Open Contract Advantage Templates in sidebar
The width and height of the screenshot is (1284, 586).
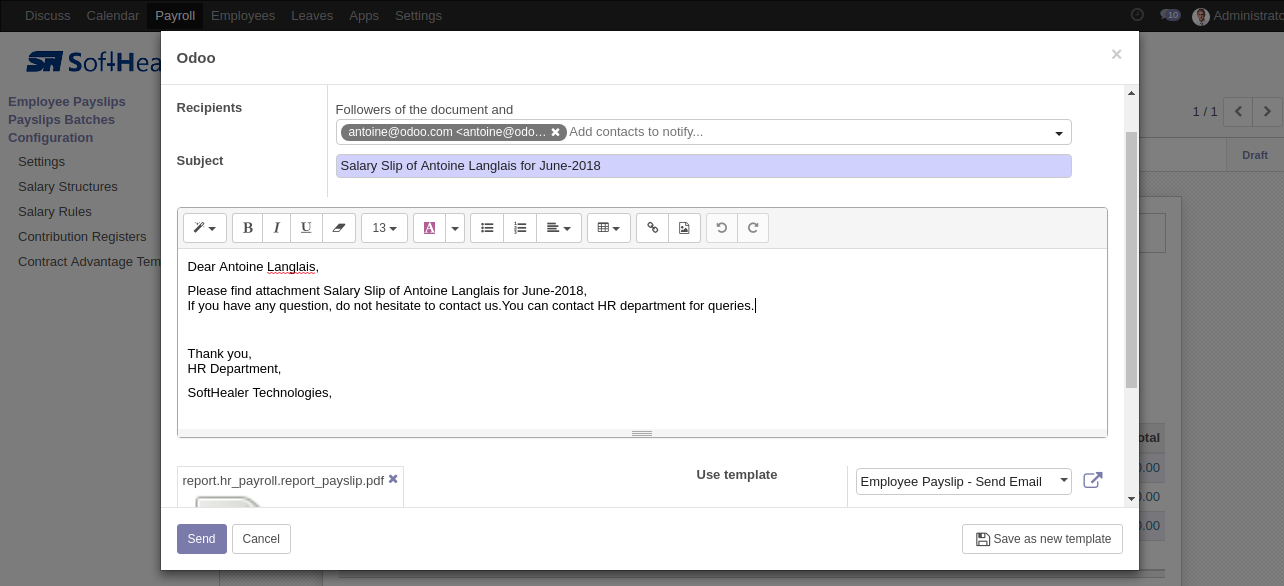pos(89,262)
